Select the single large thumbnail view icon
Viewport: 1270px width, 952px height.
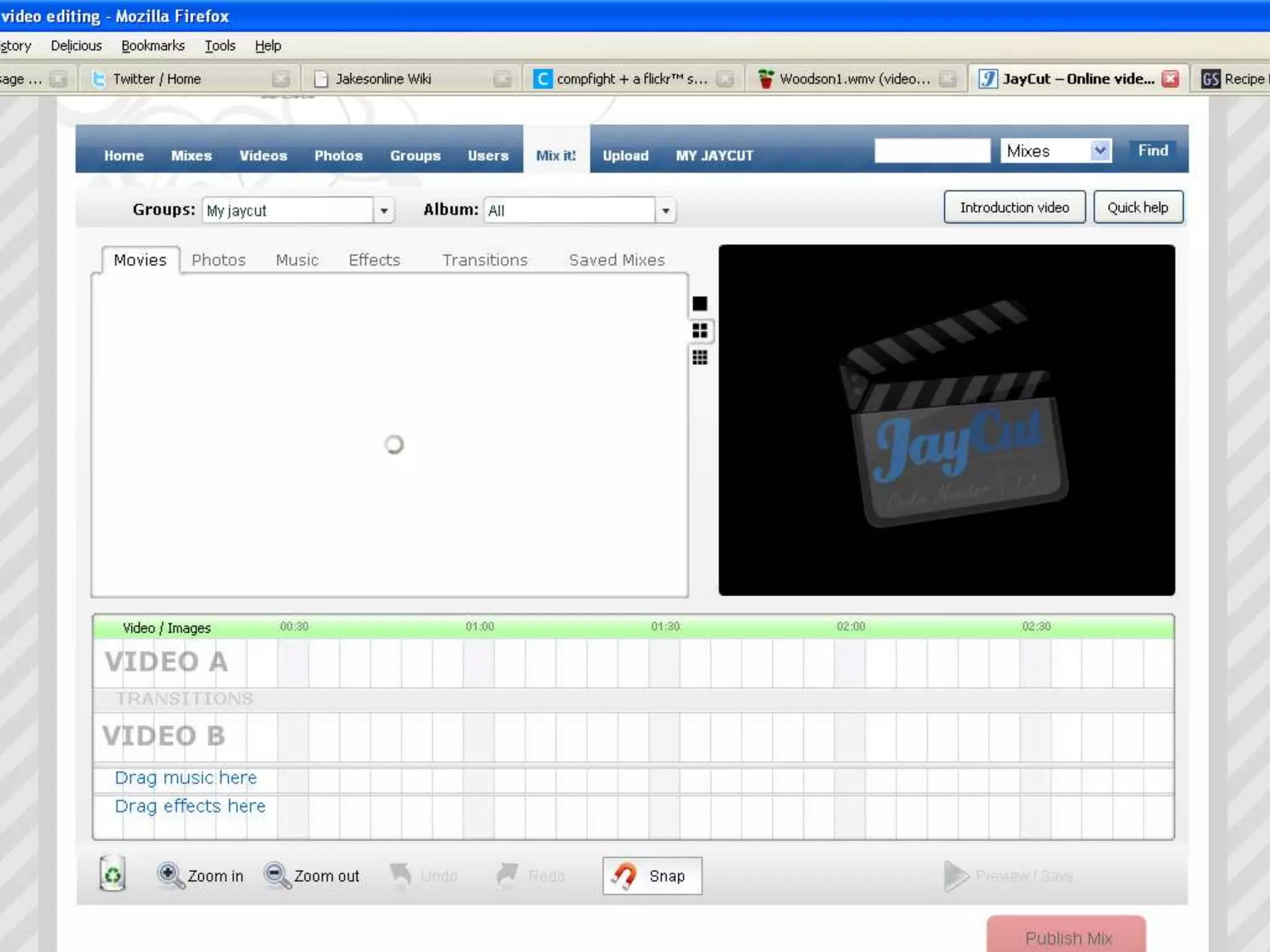pos(699,304)
